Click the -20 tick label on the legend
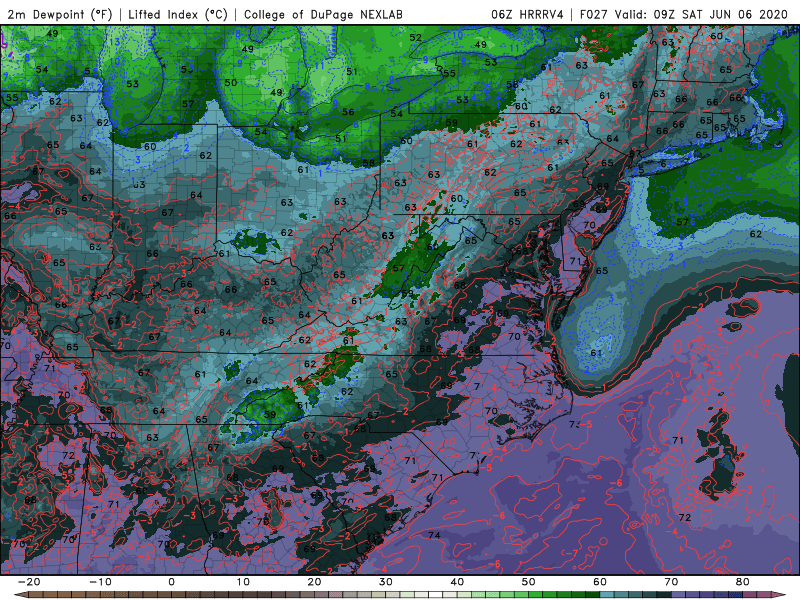The width and height of the screenshot is (800, 600). (29, 582)
